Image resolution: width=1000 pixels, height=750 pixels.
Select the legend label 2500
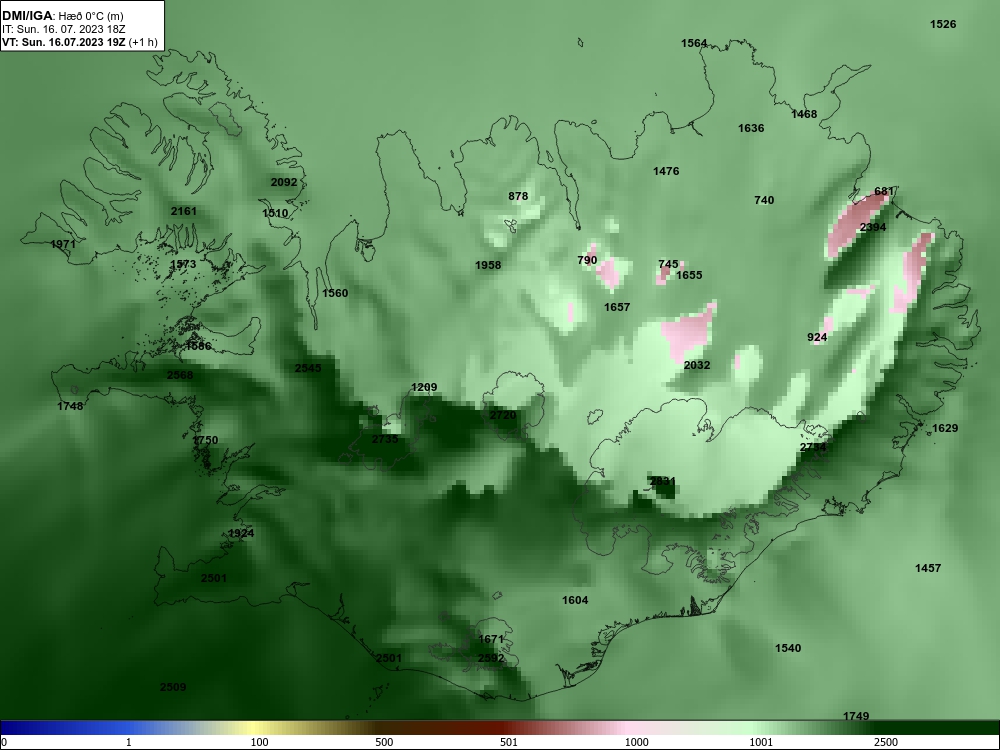point(886,742)
